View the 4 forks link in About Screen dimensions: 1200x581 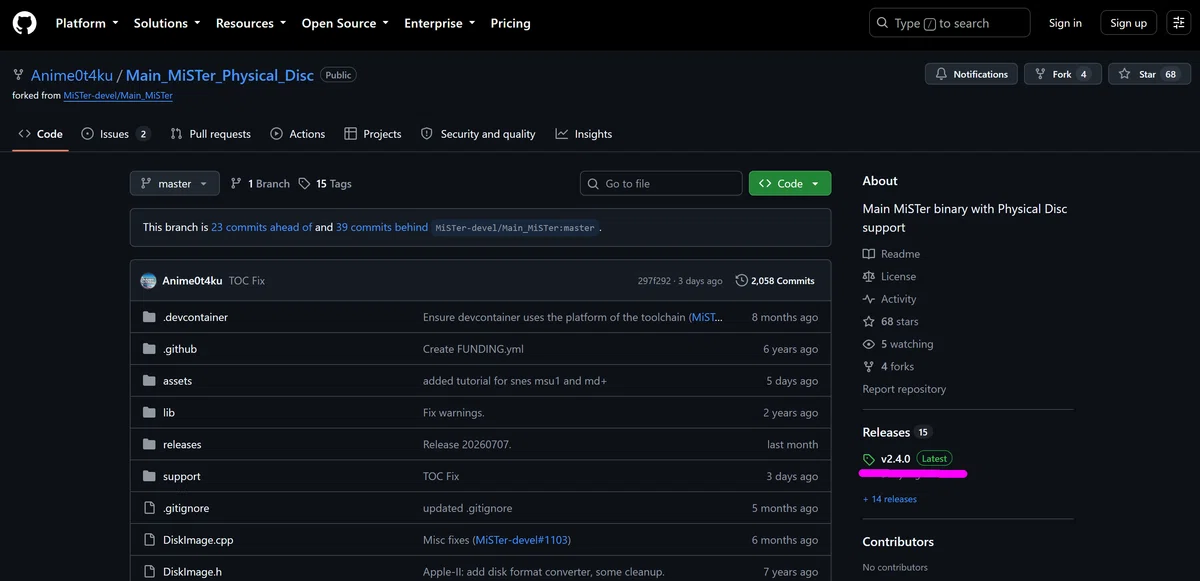coord(888,367)
